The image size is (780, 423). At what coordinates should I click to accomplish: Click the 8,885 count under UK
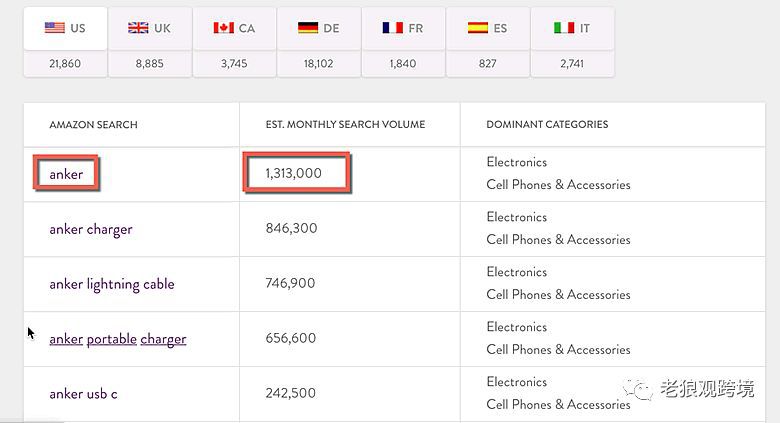click(x=150, y=64)
